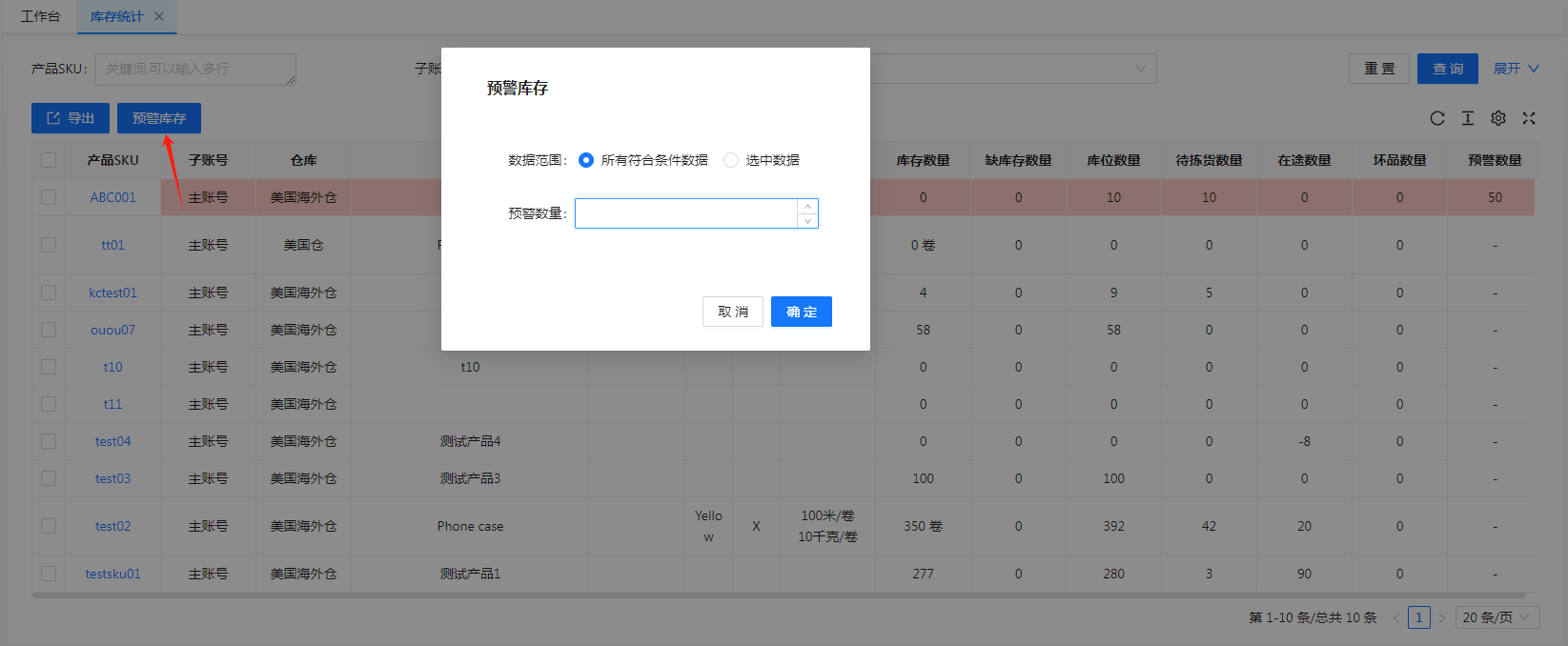Screen dimensions: 1568x646
Task: Switch to the 工作台 tab
Action: (x=40, y=16)
